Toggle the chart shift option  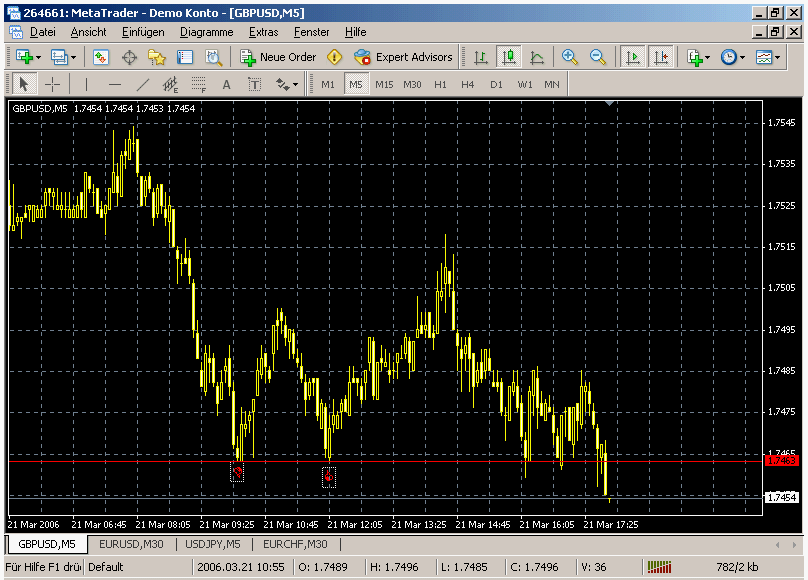click(660, 57)
